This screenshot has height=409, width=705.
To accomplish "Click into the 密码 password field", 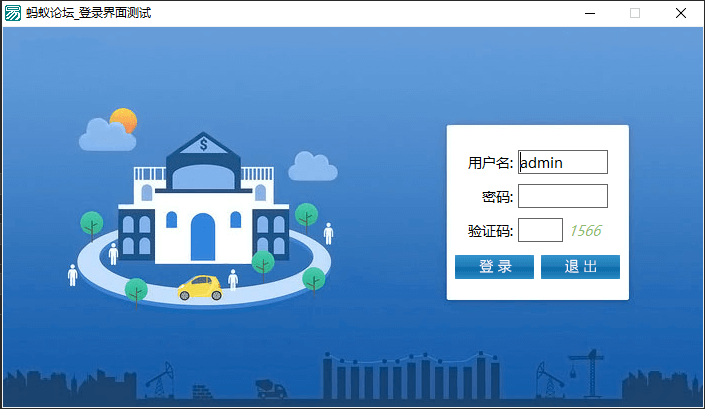I will (x=563, y=196).
